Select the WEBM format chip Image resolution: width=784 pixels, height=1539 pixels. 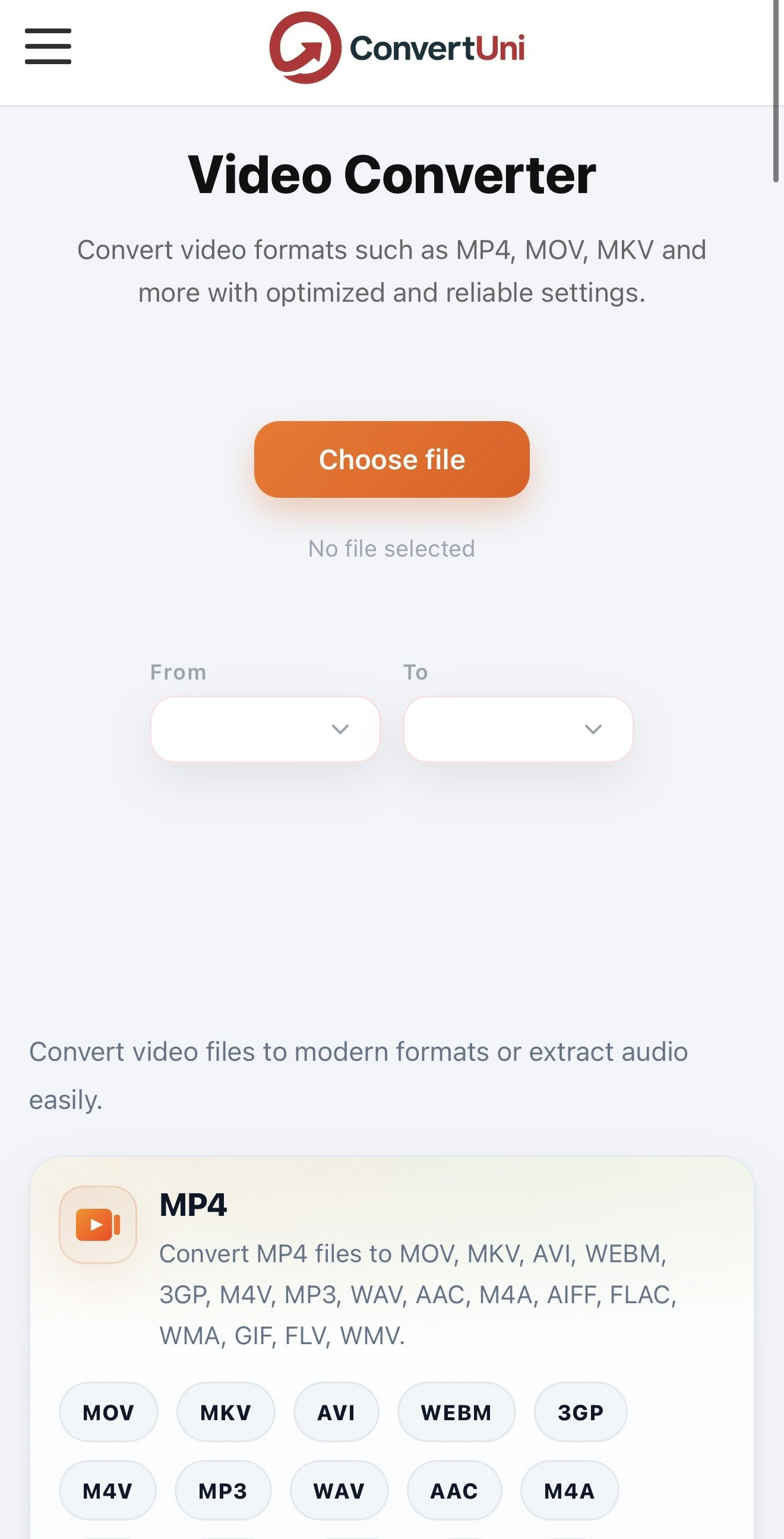coord(457,1412)
